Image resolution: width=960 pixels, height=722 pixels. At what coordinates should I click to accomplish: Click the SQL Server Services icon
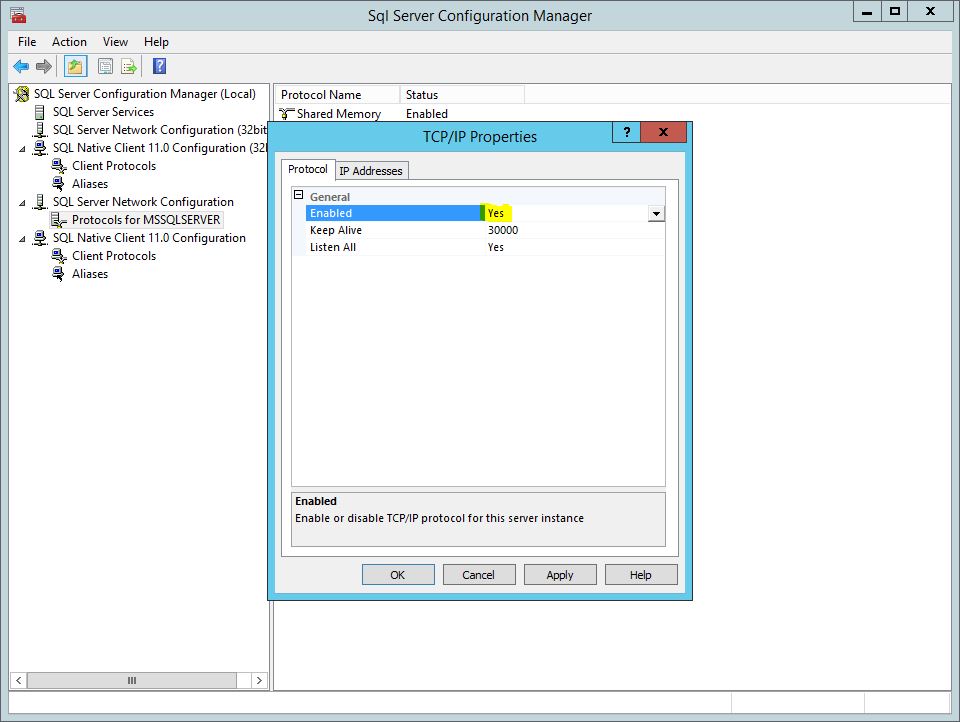[x=40, y=112]
